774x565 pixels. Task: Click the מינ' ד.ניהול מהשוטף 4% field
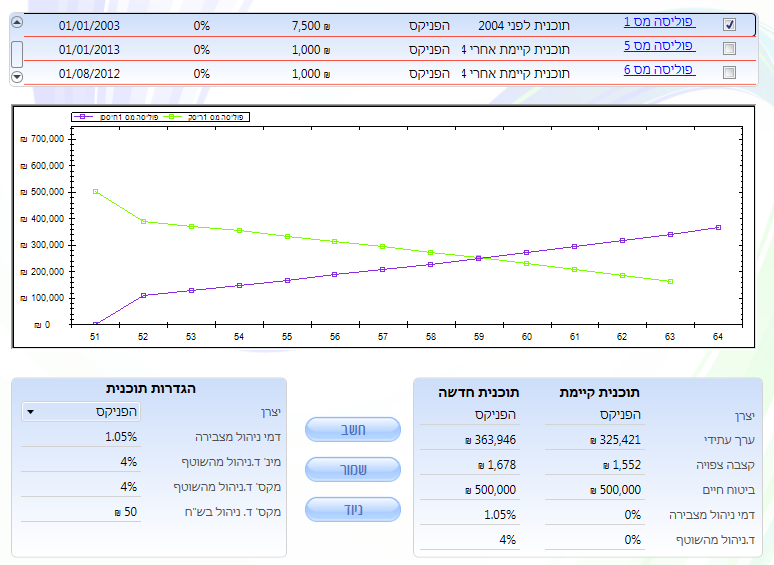(x=81, y=462)
